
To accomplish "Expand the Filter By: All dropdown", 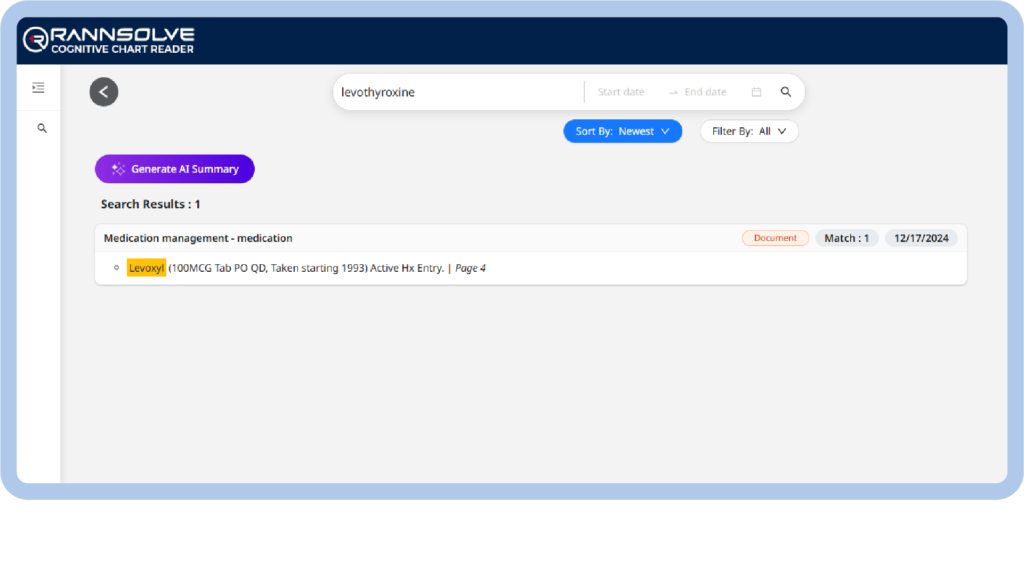I will click(x=748, y=131).
